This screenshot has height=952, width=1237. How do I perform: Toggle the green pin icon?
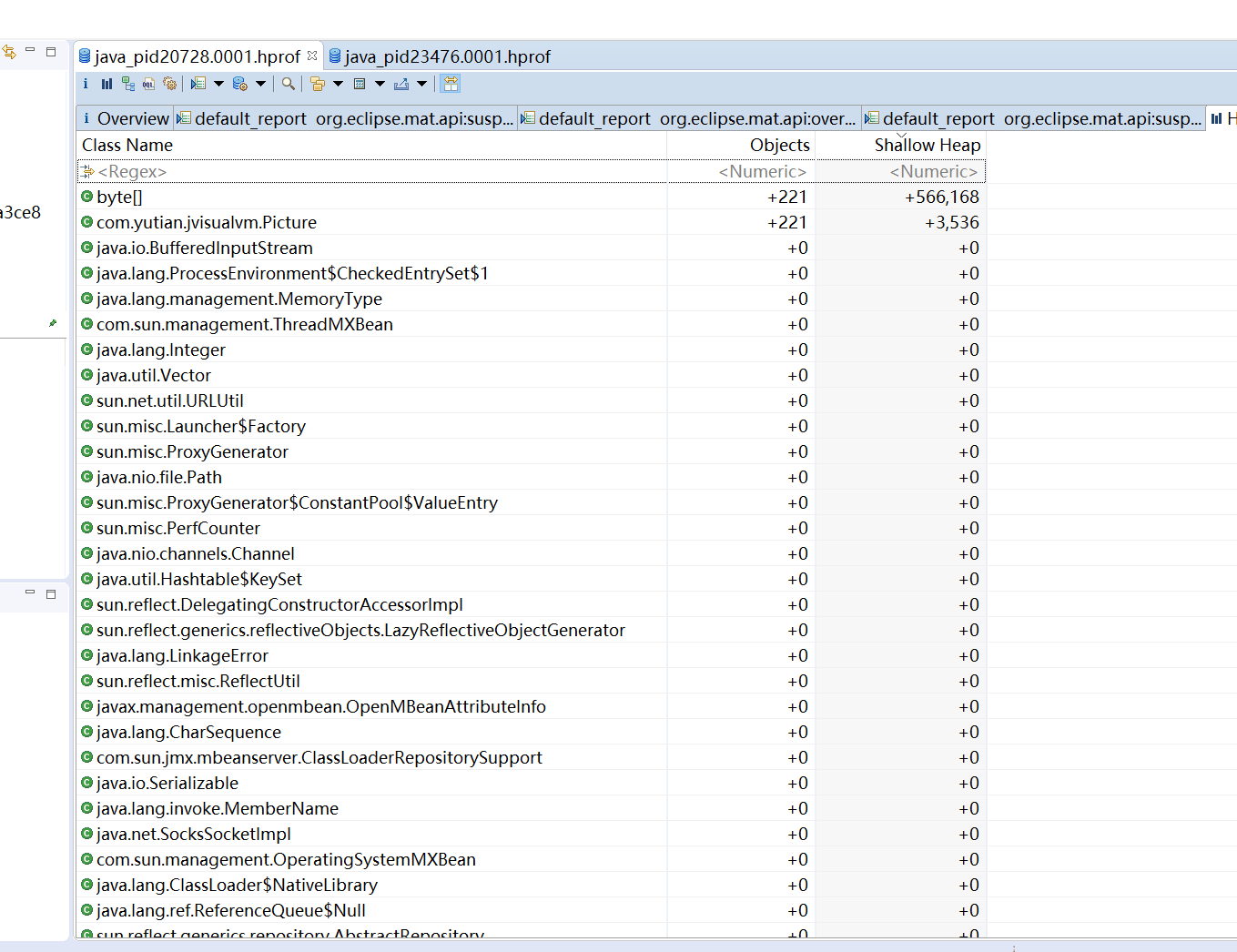tap(53, 323)
